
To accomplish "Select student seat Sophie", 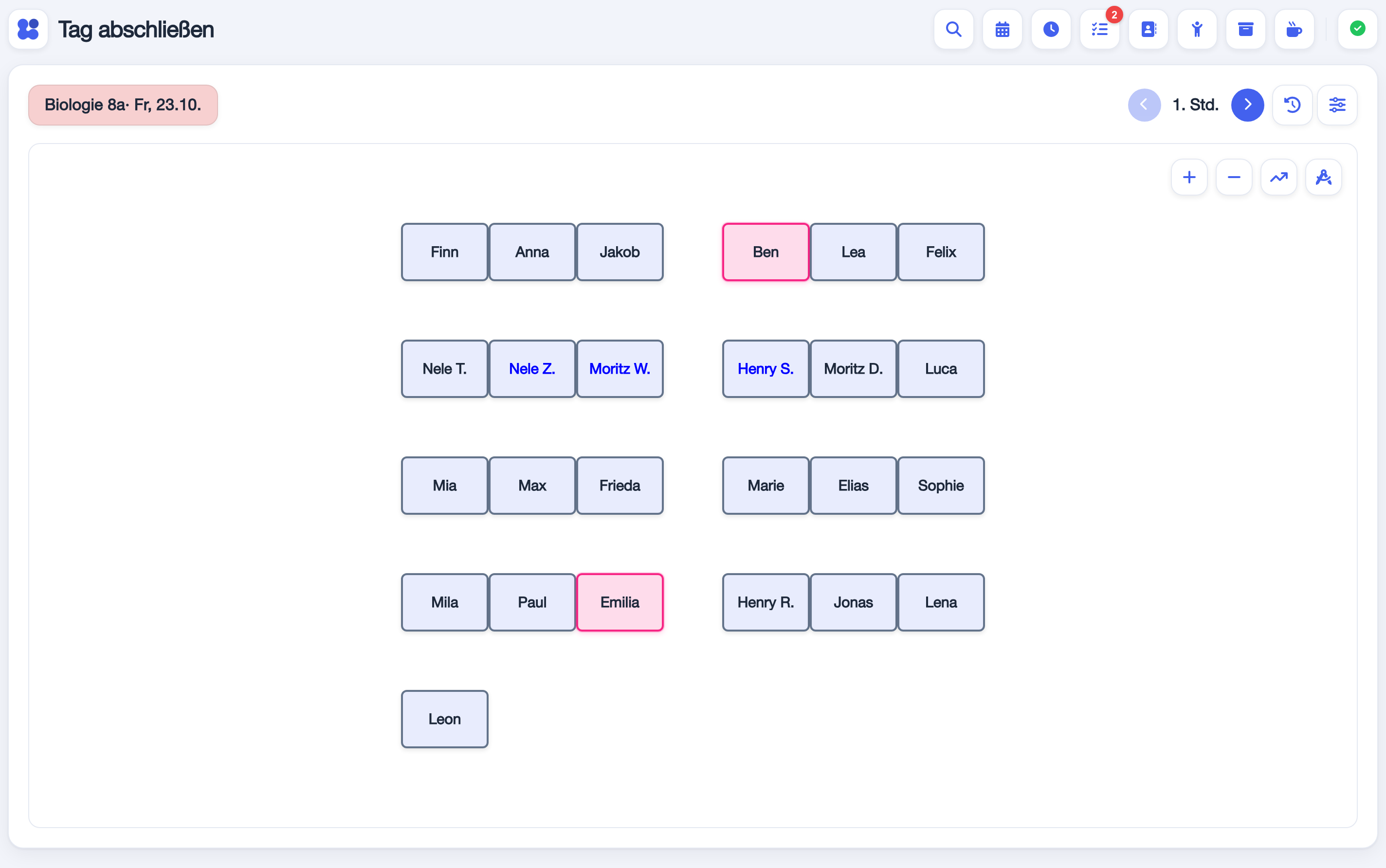I will (940, 486).
